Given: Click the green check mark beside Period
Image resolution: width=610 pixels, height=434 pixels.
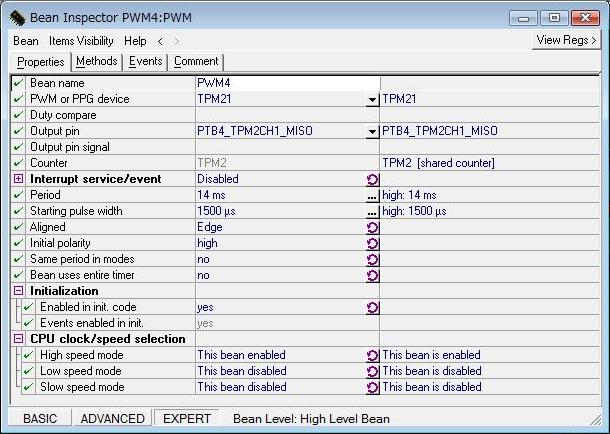Looking at the screenshot, I should 18,195.
